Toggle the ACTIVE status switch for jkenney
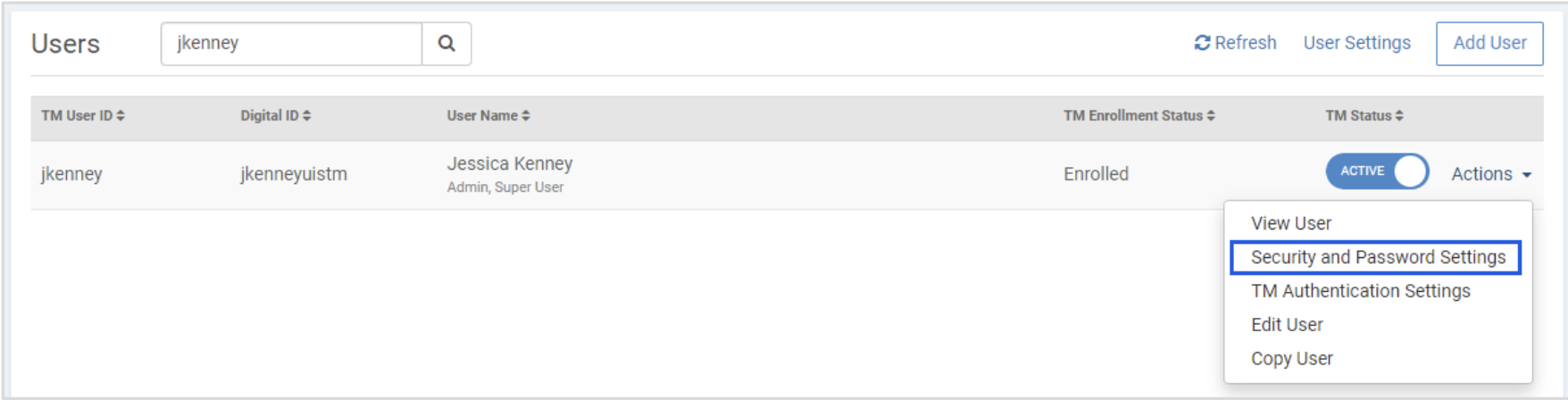This screenshot has height=400, width=1568. coord(1377,171)
